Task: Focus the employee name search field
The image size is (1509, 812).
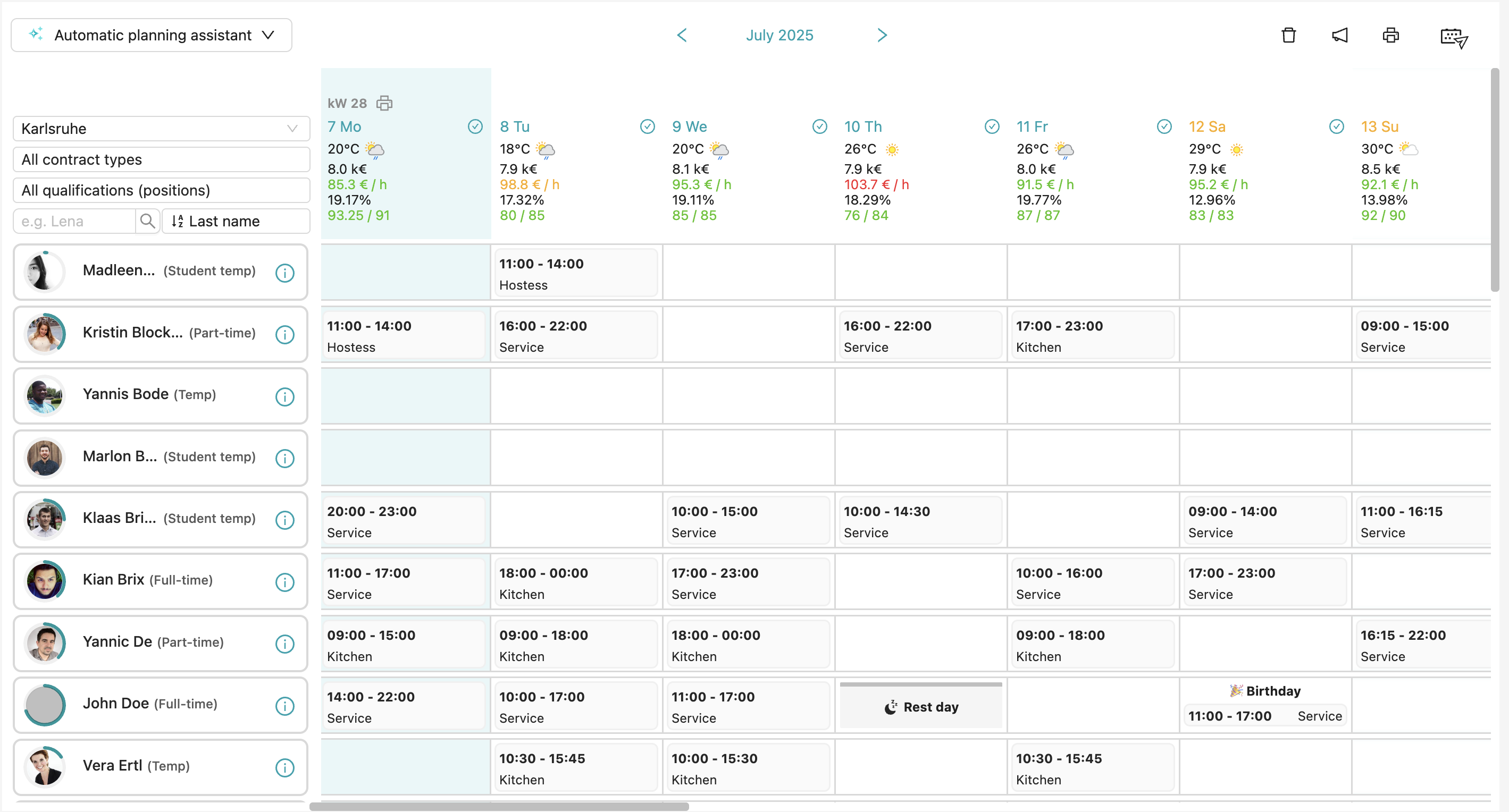Action: pyautogui.click(x=74, y=221)
